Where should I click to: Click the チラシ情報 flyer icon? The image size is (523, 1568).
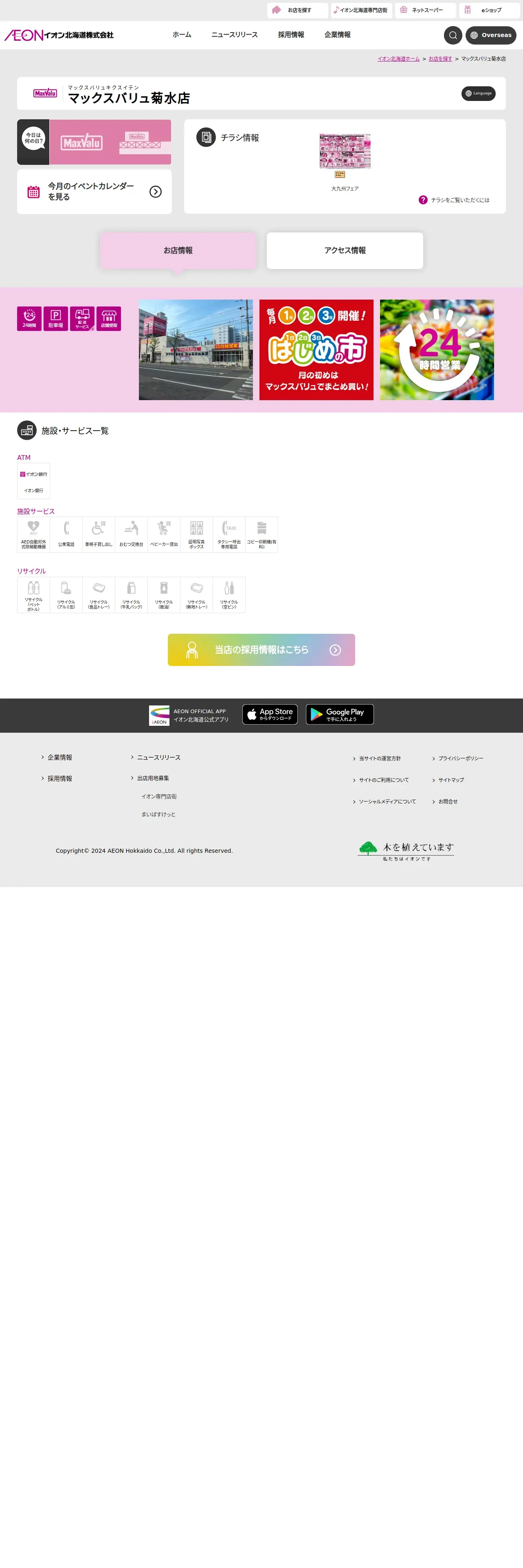coord(206,137)
